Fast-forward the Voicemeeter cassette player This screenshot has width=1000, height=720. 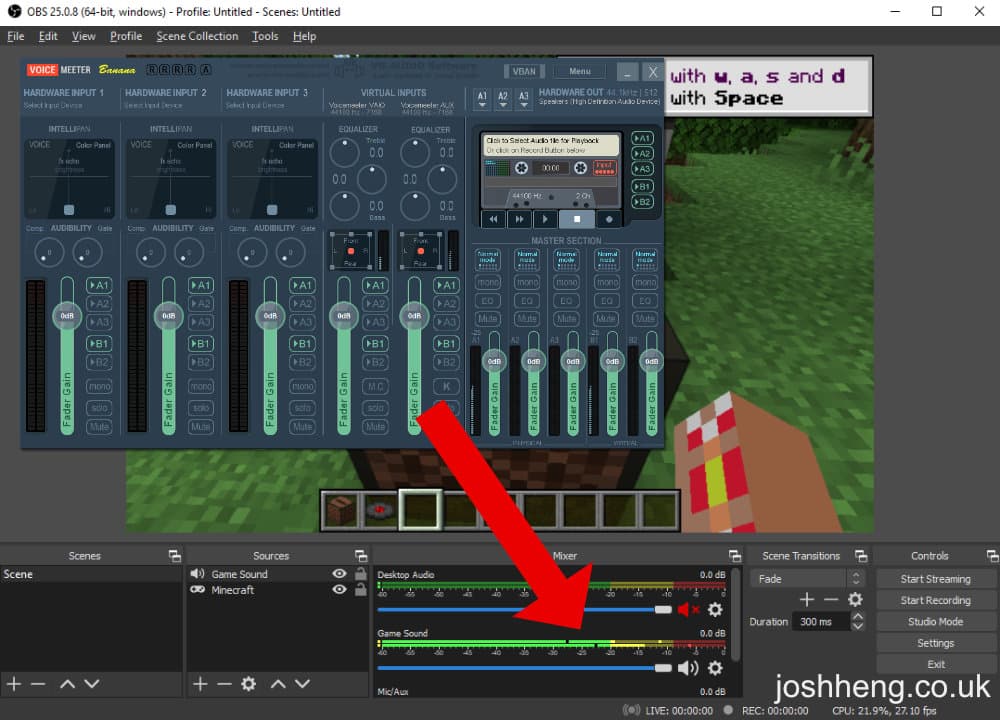[519, 219]
